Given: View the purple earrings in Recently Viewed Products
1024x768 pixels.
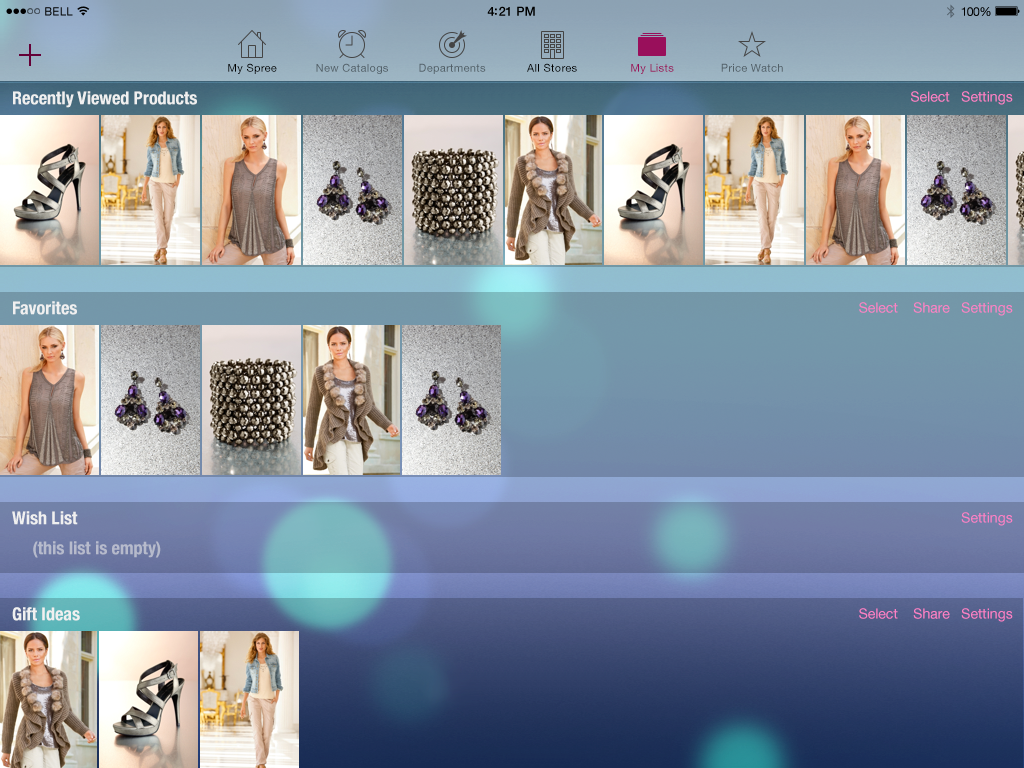Looking at the screenshot, I should pyautogui.click(x=353, y=190).
